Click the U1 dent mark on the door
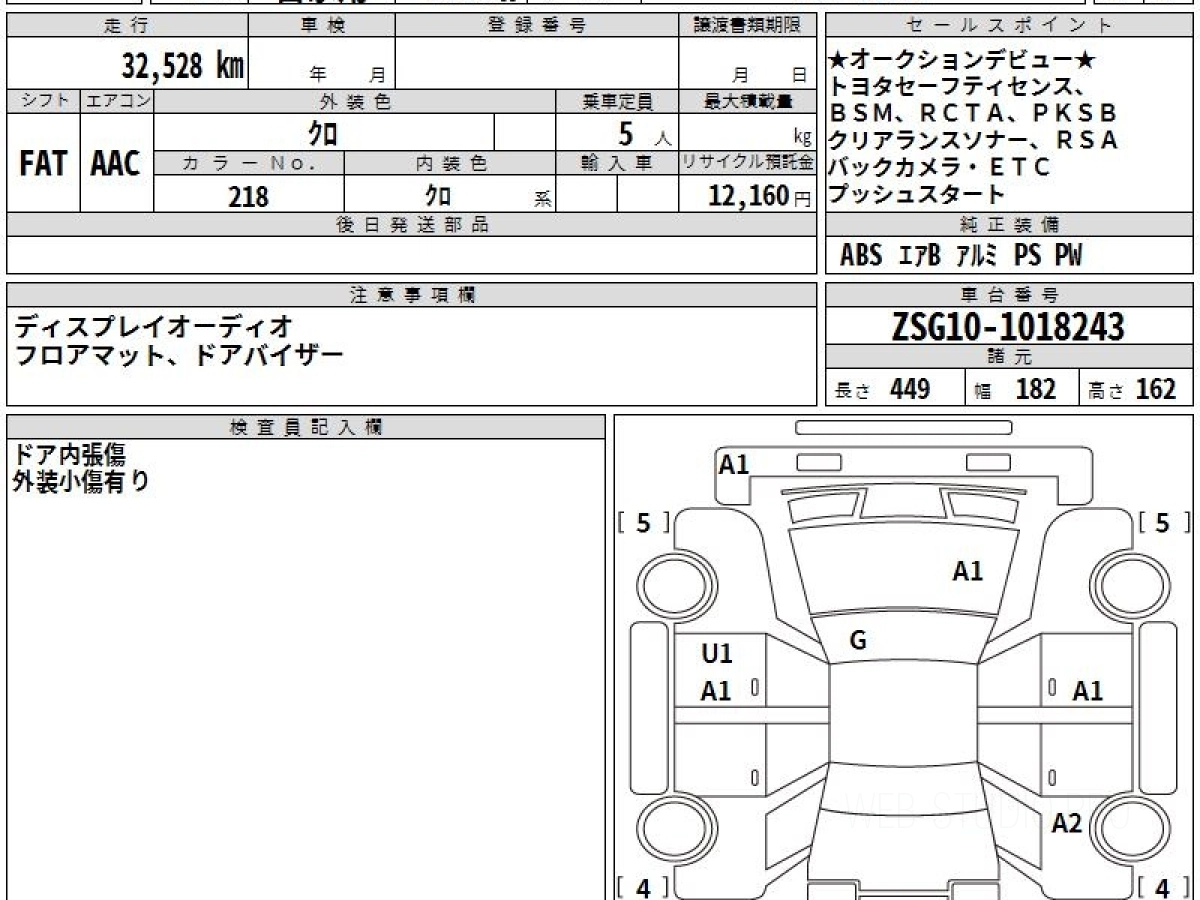This screenshot has width=1200, height=900. (716, 654)
